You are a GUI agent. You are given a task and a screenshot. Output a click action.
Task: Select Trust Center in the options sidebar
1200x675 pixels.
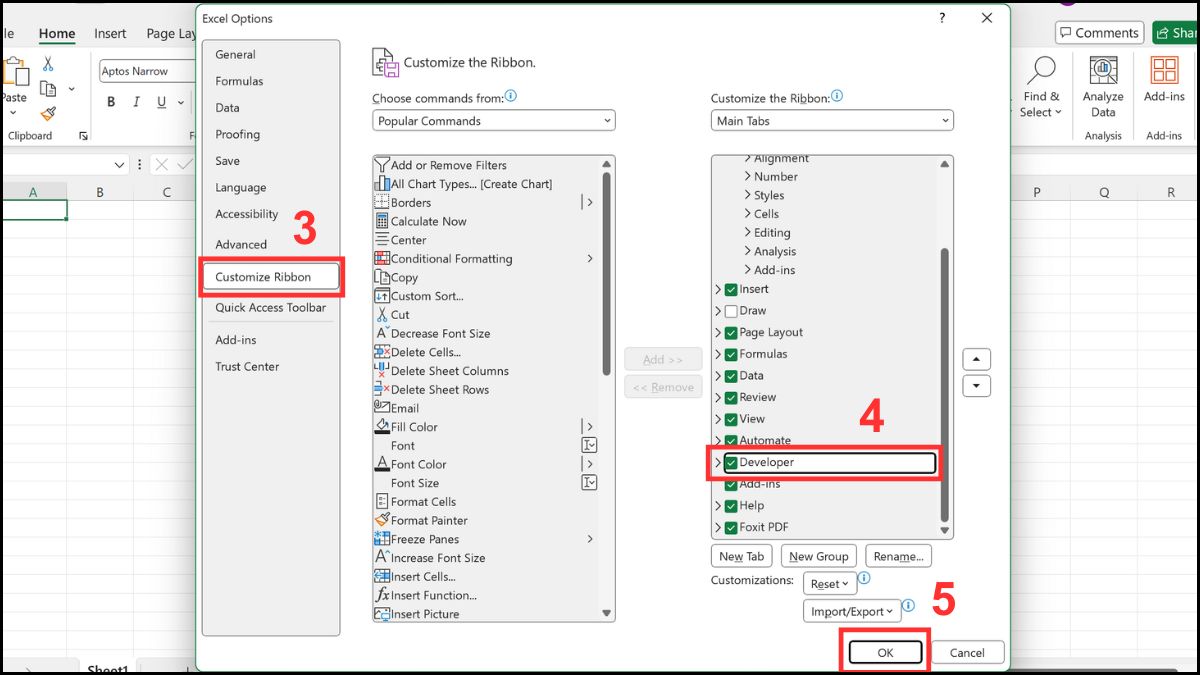point(248,366)
